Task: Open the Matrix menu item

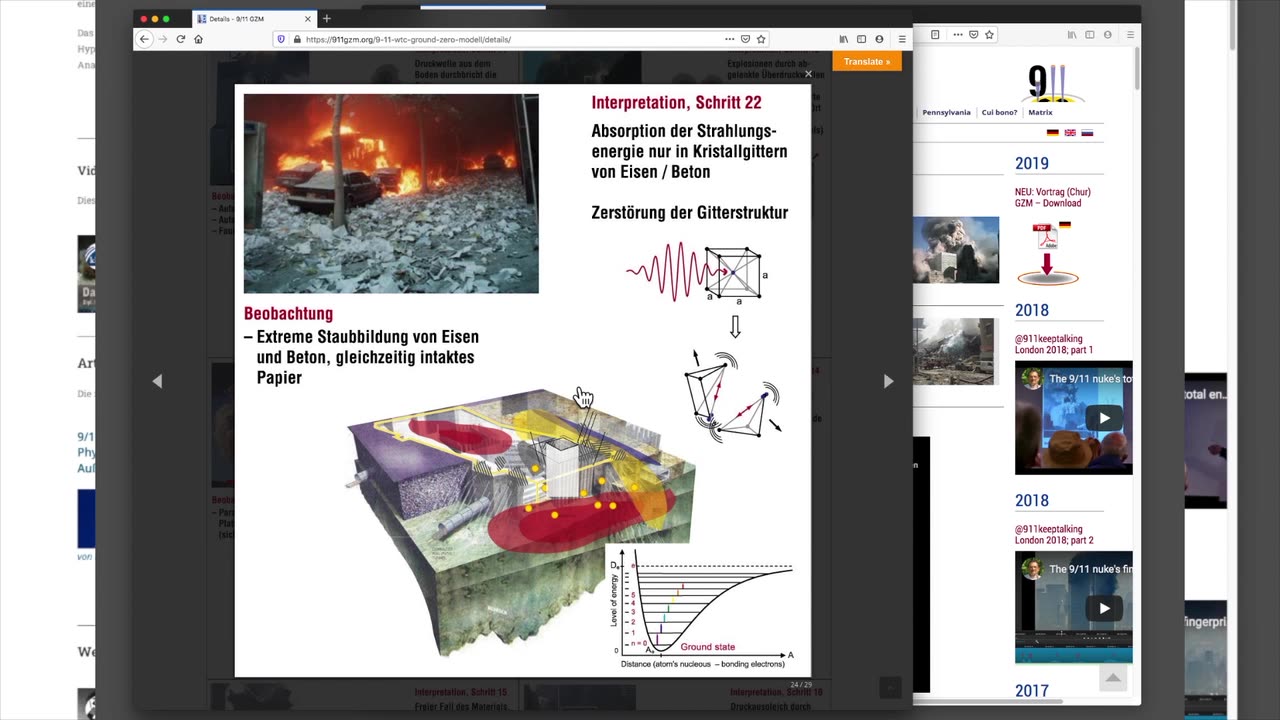Action: point(1040,113)
